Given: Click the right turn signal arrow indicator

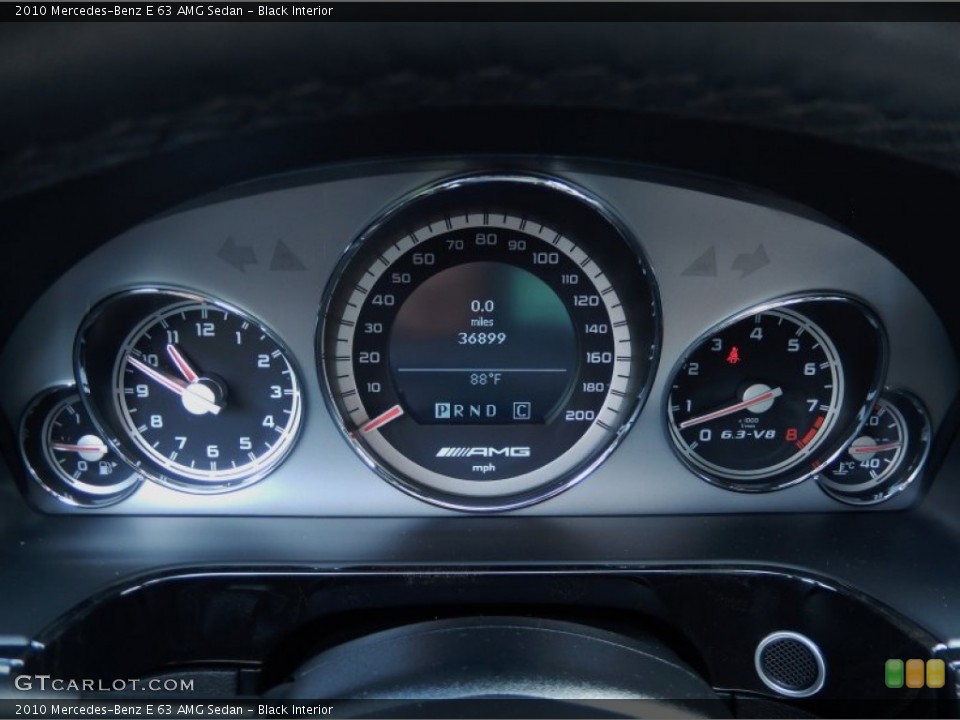Looking at the screenshot, I should [x=751, y=260].
